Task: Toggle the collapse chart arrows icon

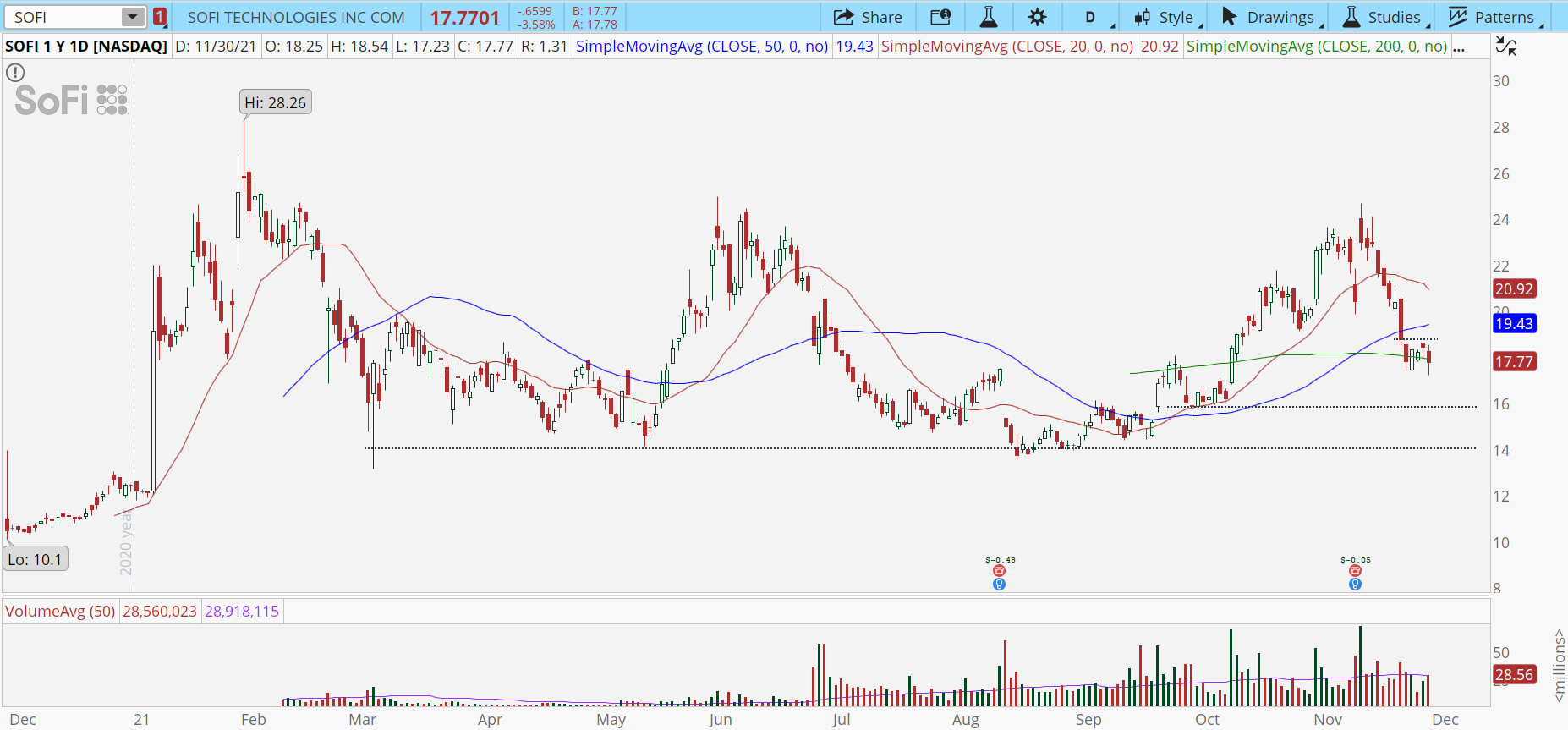Action: tap(1506, 47)
